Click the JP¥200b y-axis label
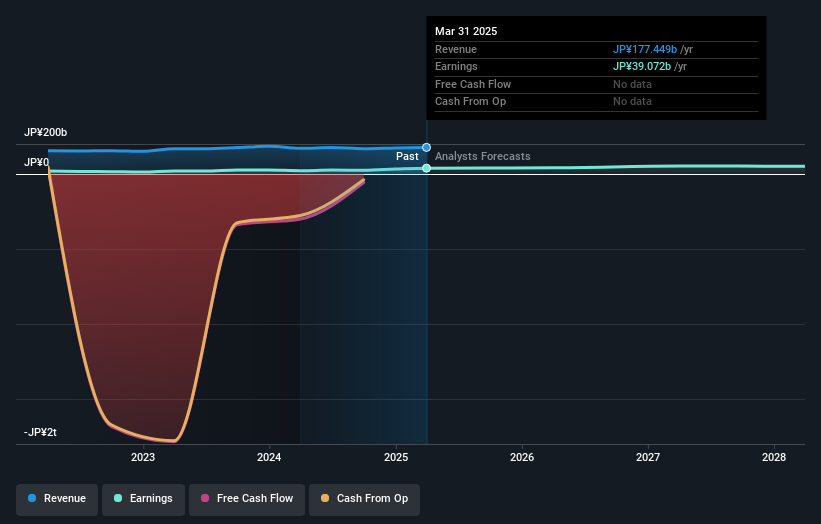821x524 pixels. pos(46,132)
